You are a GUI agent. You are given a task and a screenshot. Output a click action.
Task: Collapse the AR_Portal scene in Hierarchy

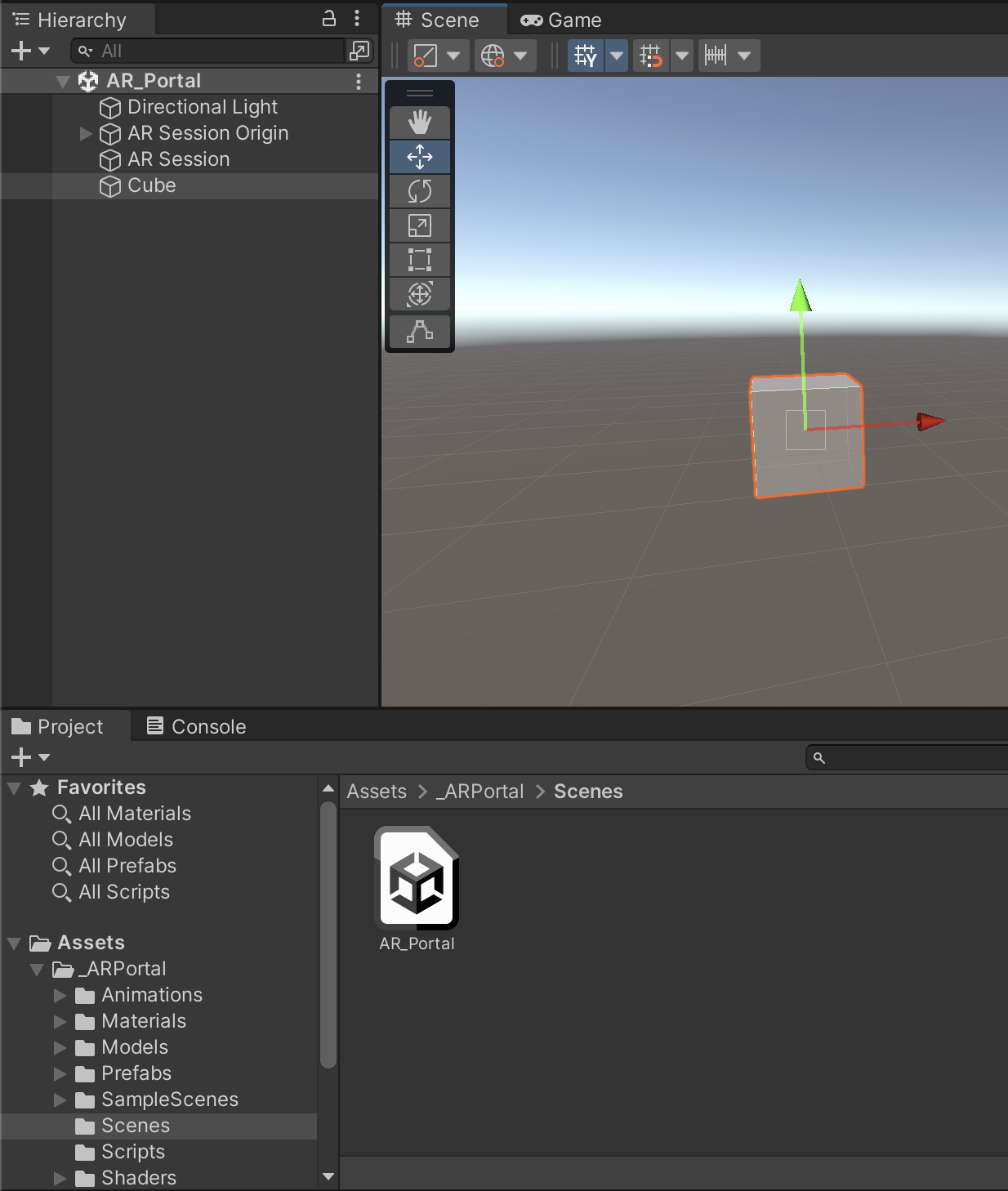pos(63,82)
